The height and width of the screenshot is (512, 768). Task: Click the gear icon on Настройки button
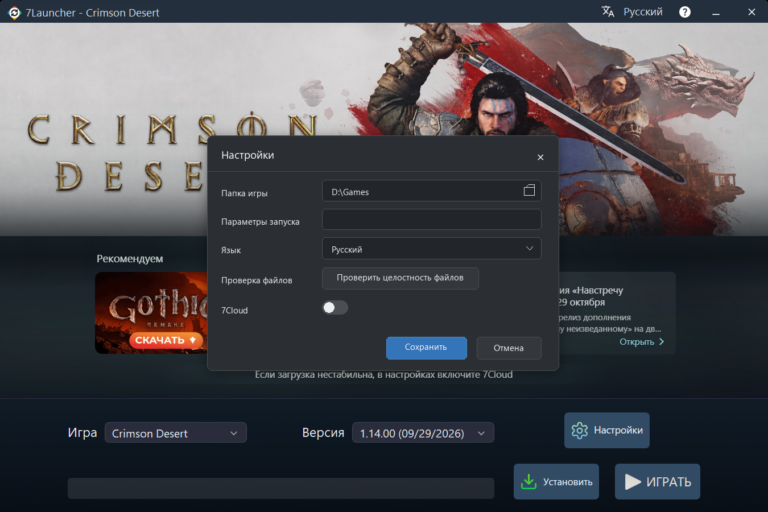pyautogui.click(x=579, y=430)
